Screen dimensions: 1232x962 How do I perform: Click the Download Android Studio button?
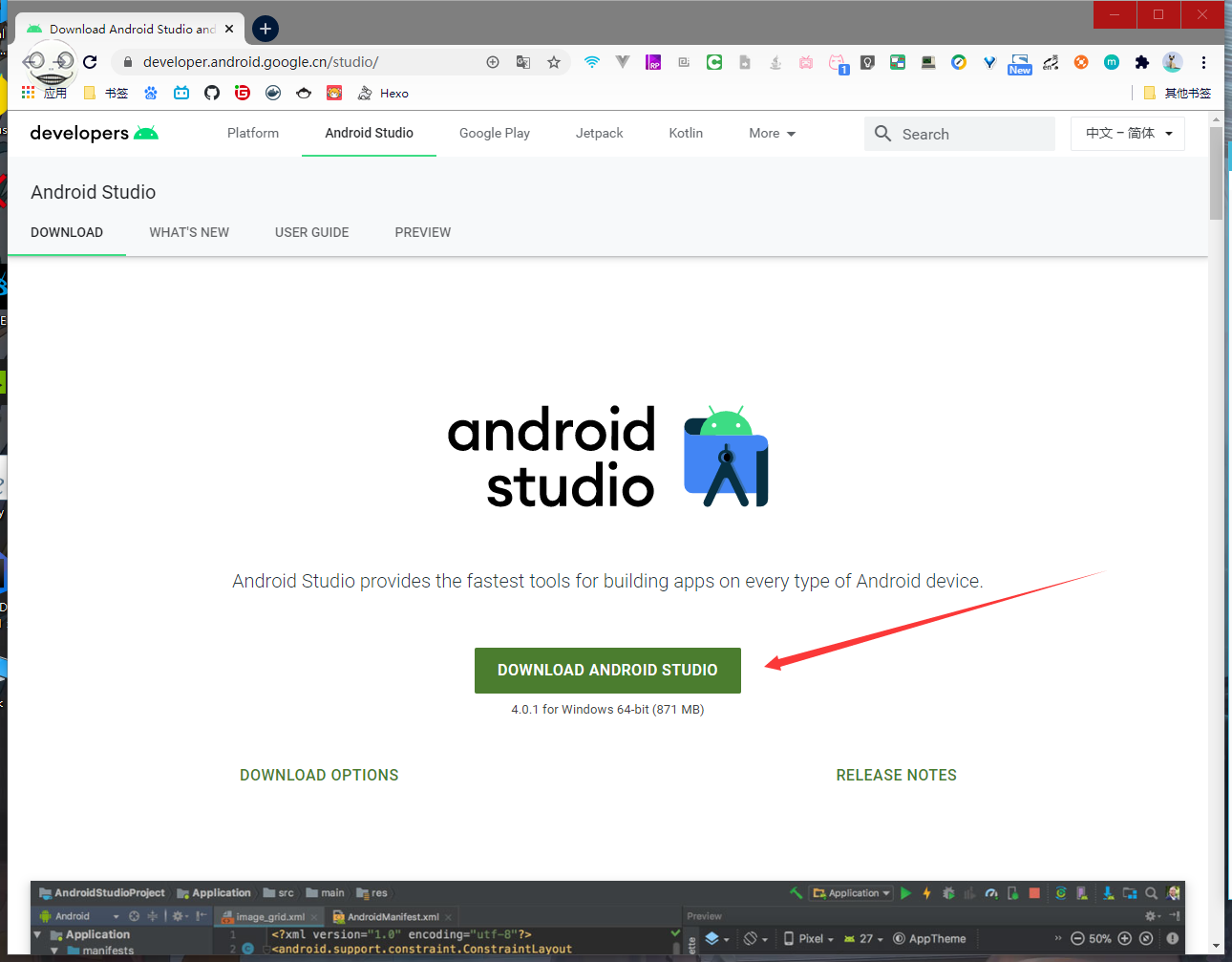pyautogui.click(x=607, y=671)
